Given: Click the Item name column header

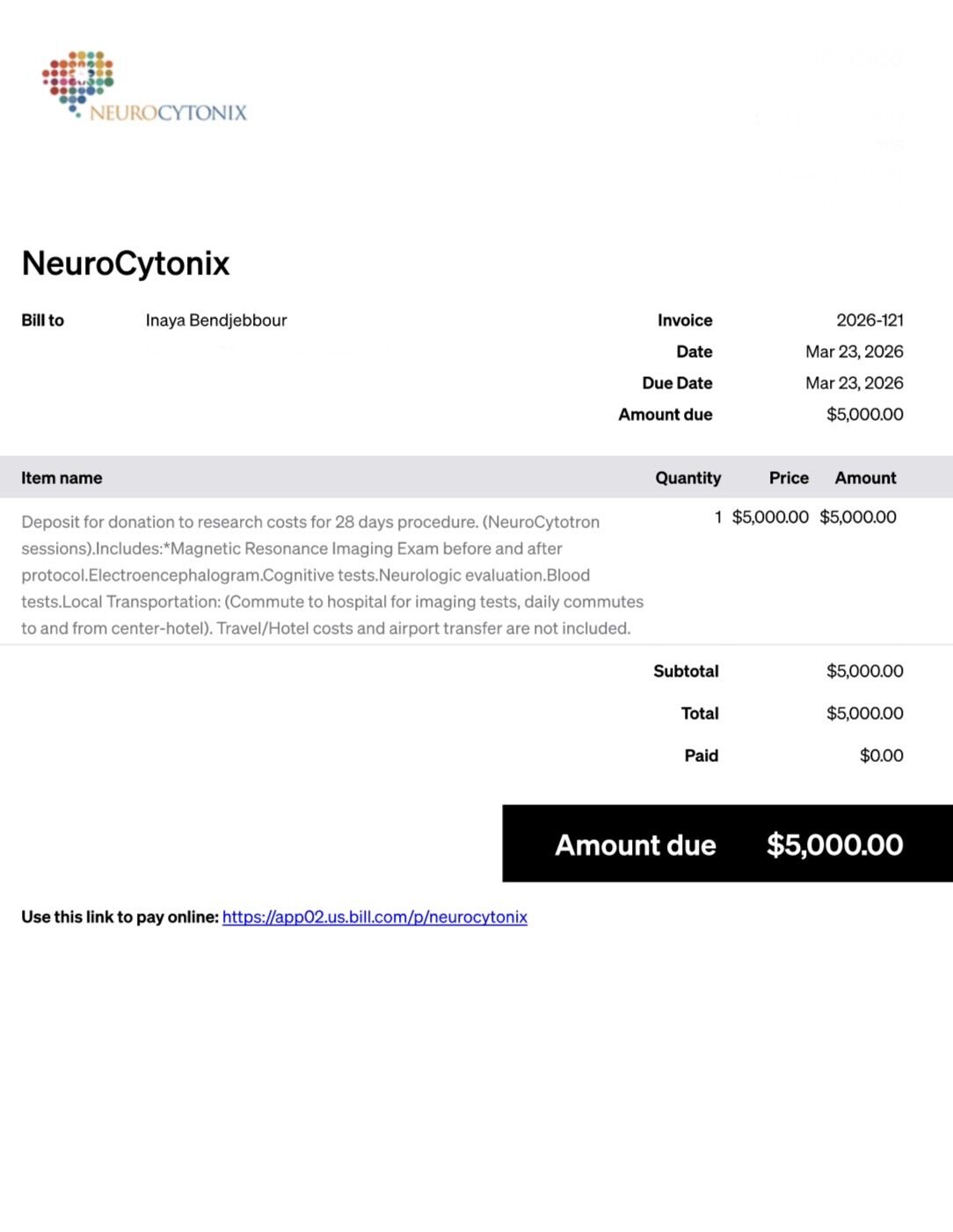Looking at the screenshot, I should tap(62, 478).
